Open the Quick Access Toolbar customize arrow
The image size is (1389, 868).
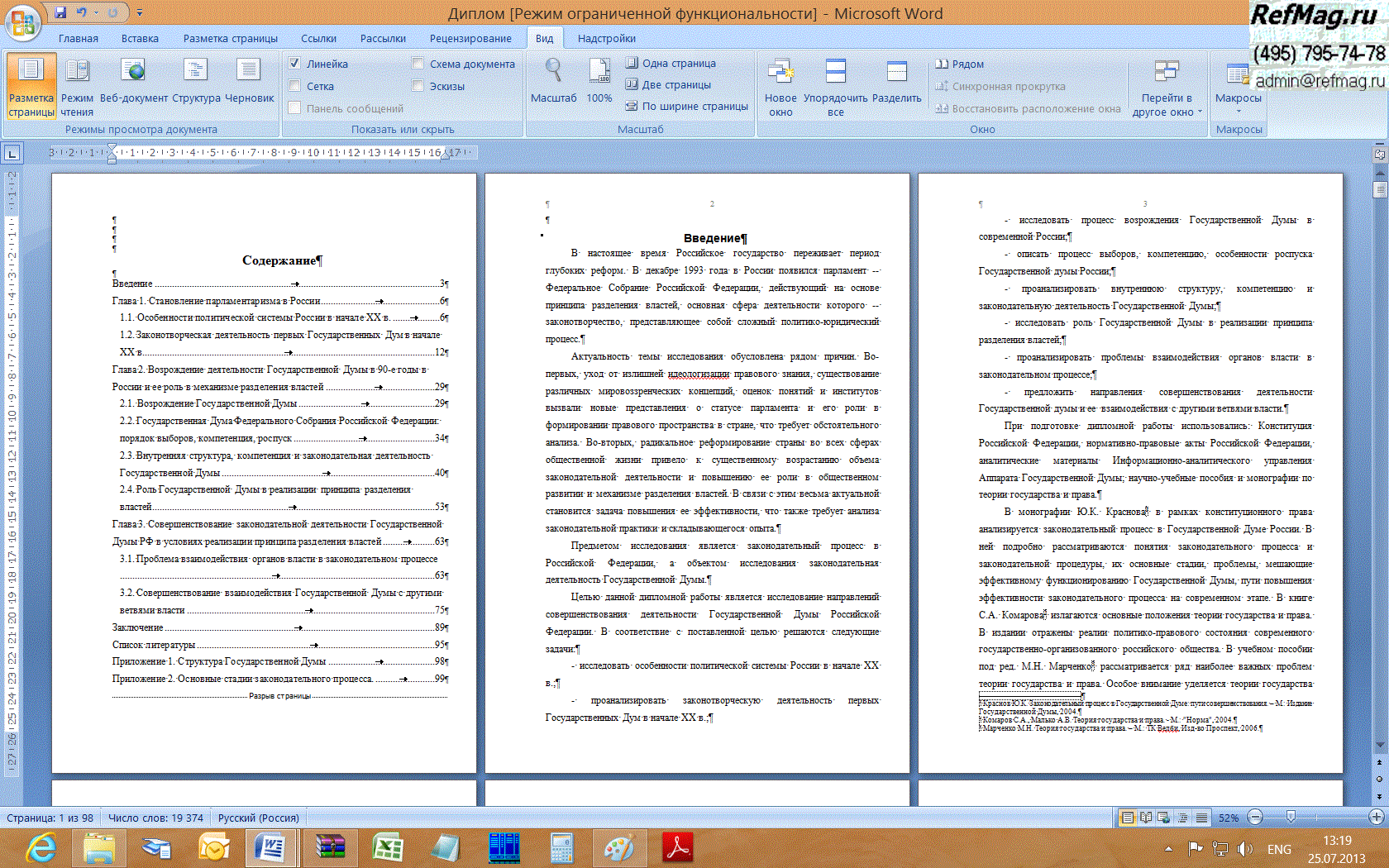(x=140, y=12)
